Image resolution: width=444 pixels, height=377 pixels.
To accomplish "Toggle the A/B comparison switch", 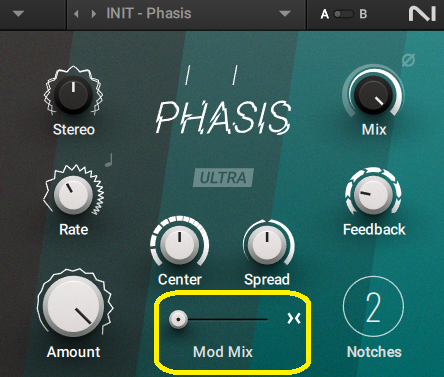I will (x=343, y=14).
